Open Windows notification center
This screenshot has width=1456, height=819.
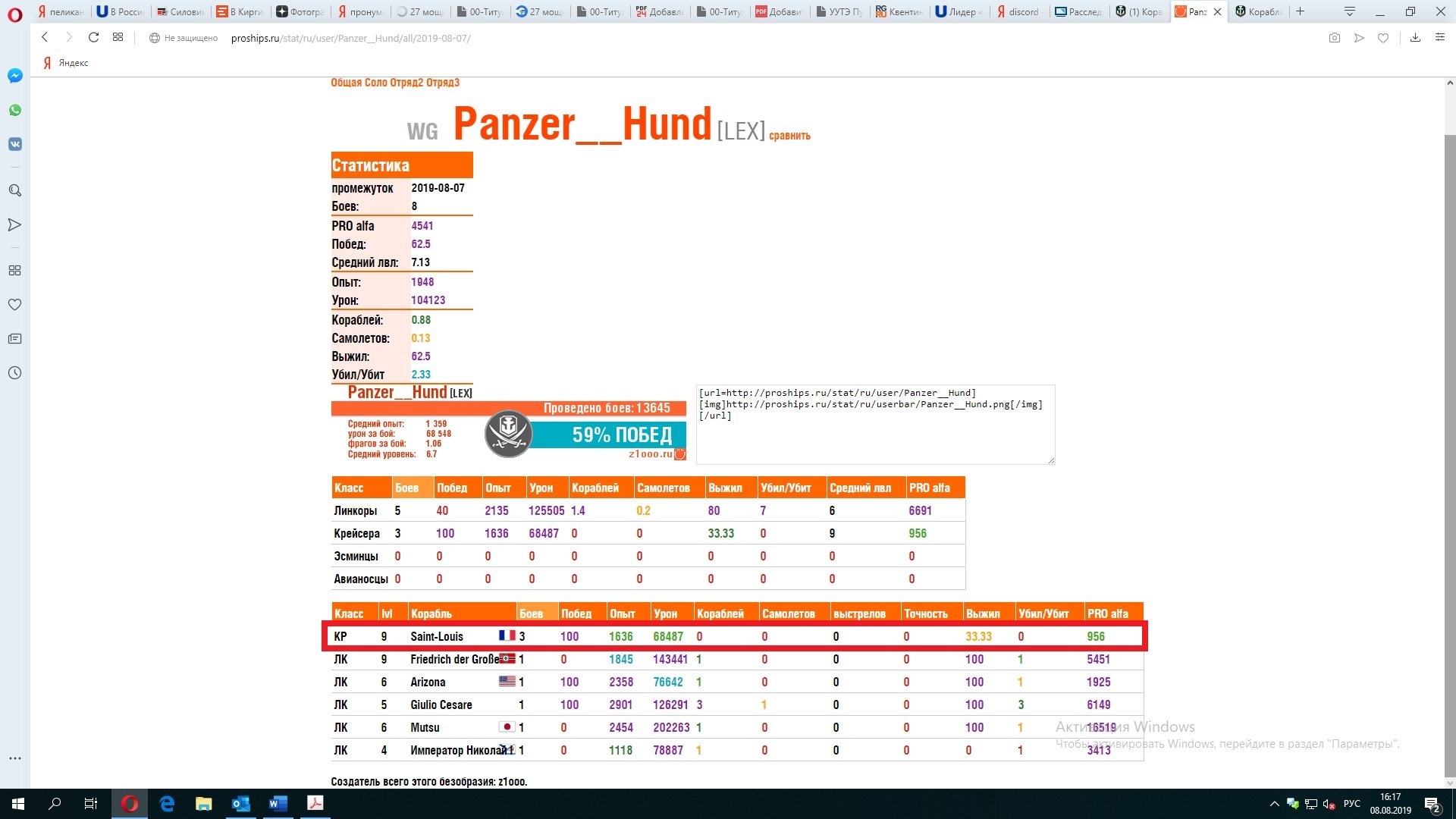click(1432, 805)
